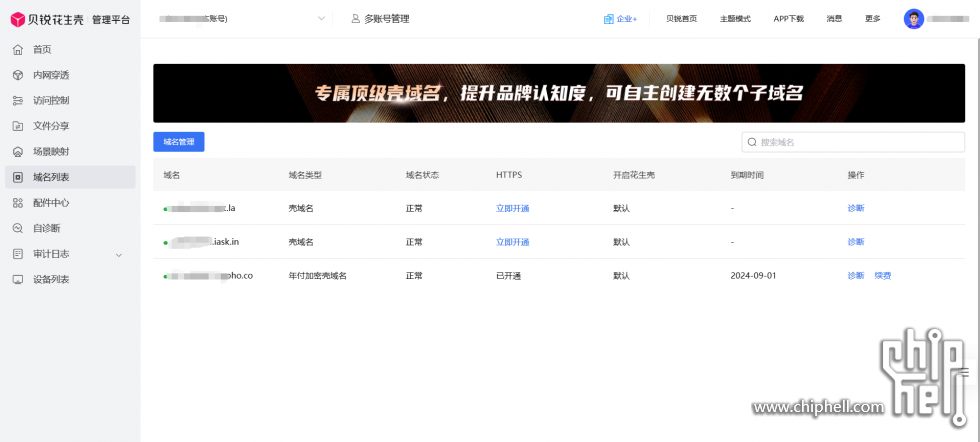Click the expiry date 2024-09-01
This screenshot has width=980, height=442.
point(753,276)
